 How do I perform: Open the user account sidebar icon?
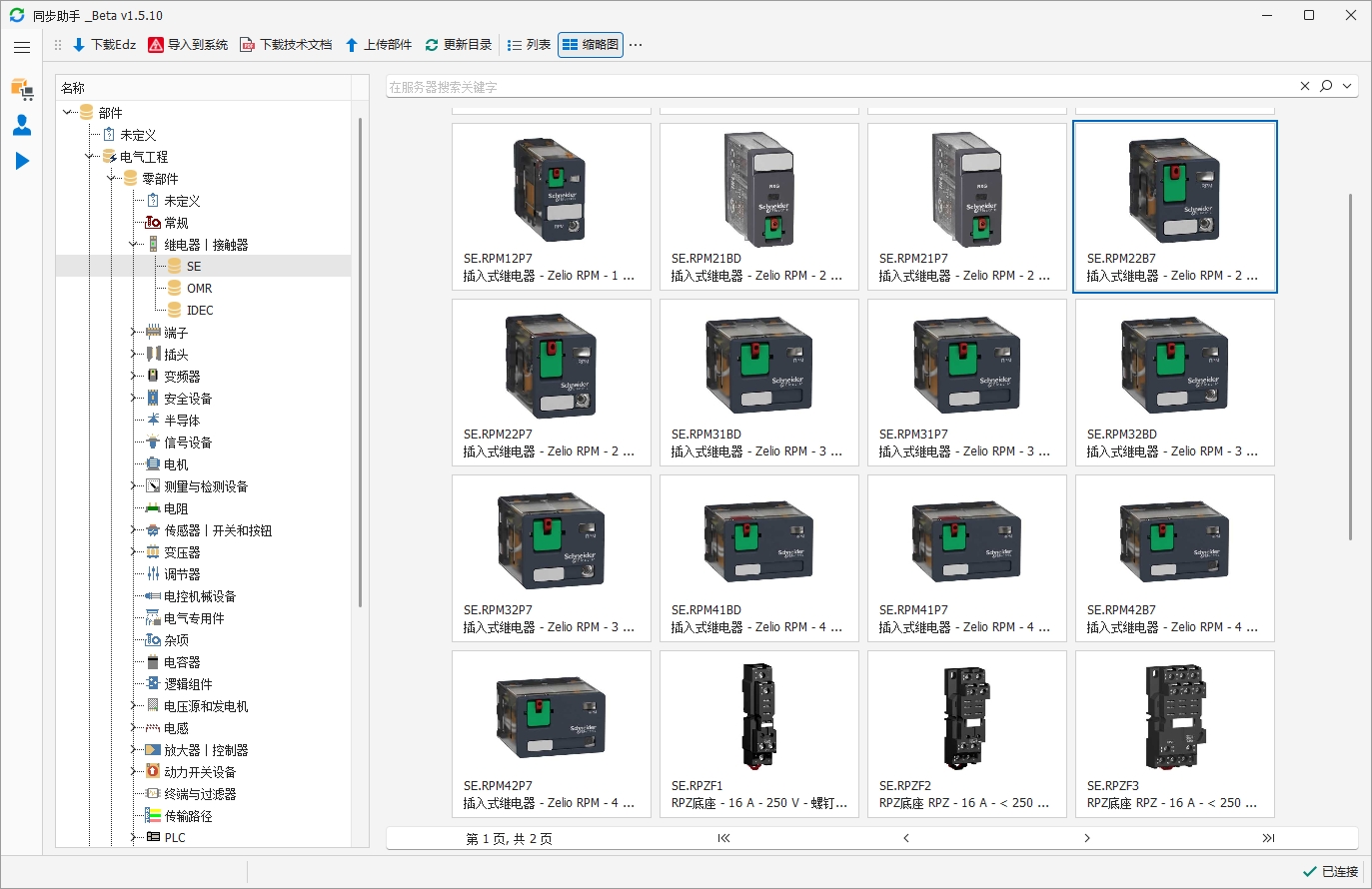[x=22, y=125]
